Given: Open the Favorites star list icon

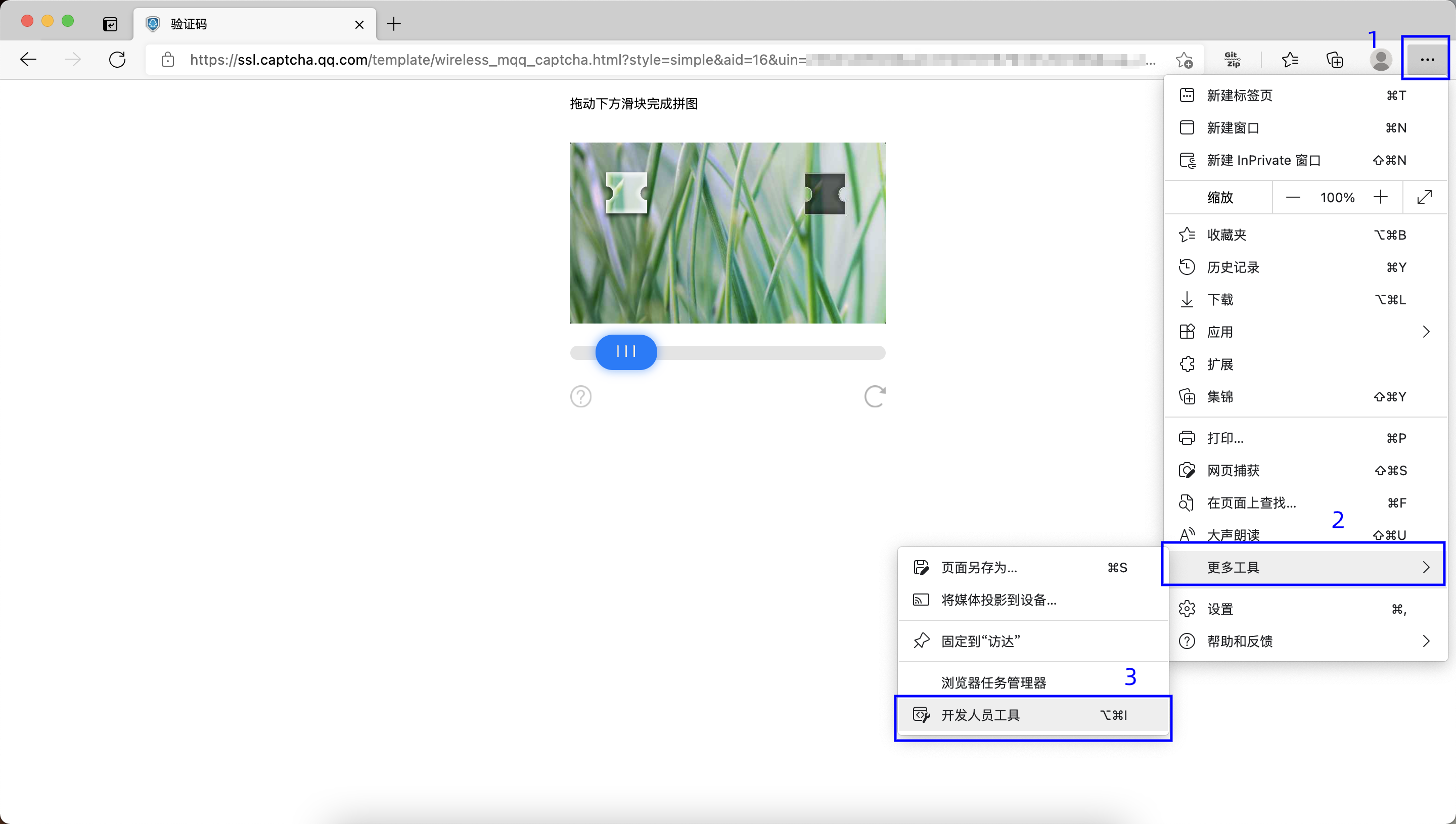Looking at the screenshot, I should [1290, 60].
